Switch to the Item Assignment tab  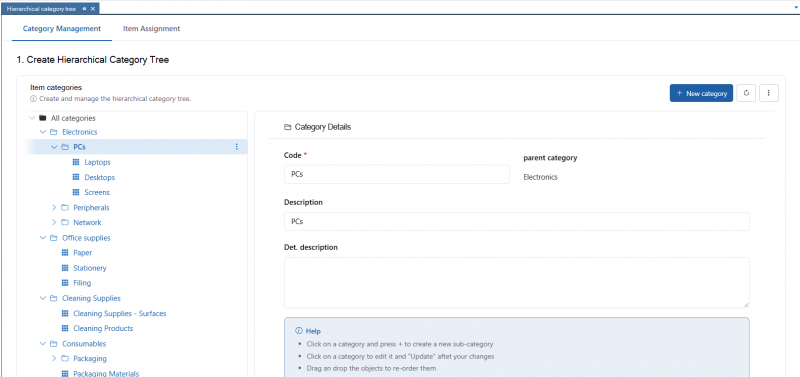[152, 29]
